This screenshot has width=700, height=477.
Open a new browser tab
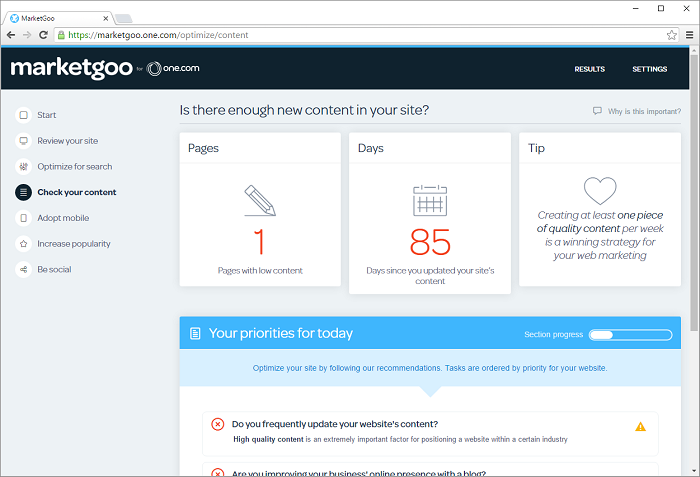123,18
